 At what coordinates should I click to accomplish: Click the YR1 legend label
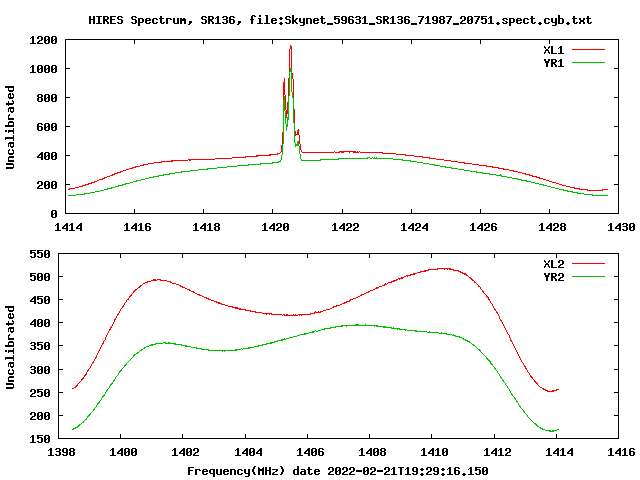click(553, 63)
